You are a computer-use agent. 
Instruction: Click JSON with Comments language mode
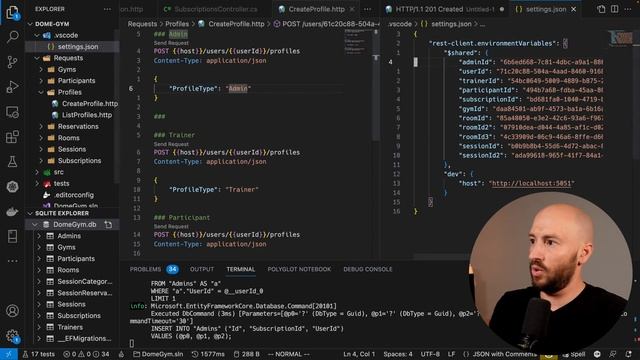(x=504, y=354)
